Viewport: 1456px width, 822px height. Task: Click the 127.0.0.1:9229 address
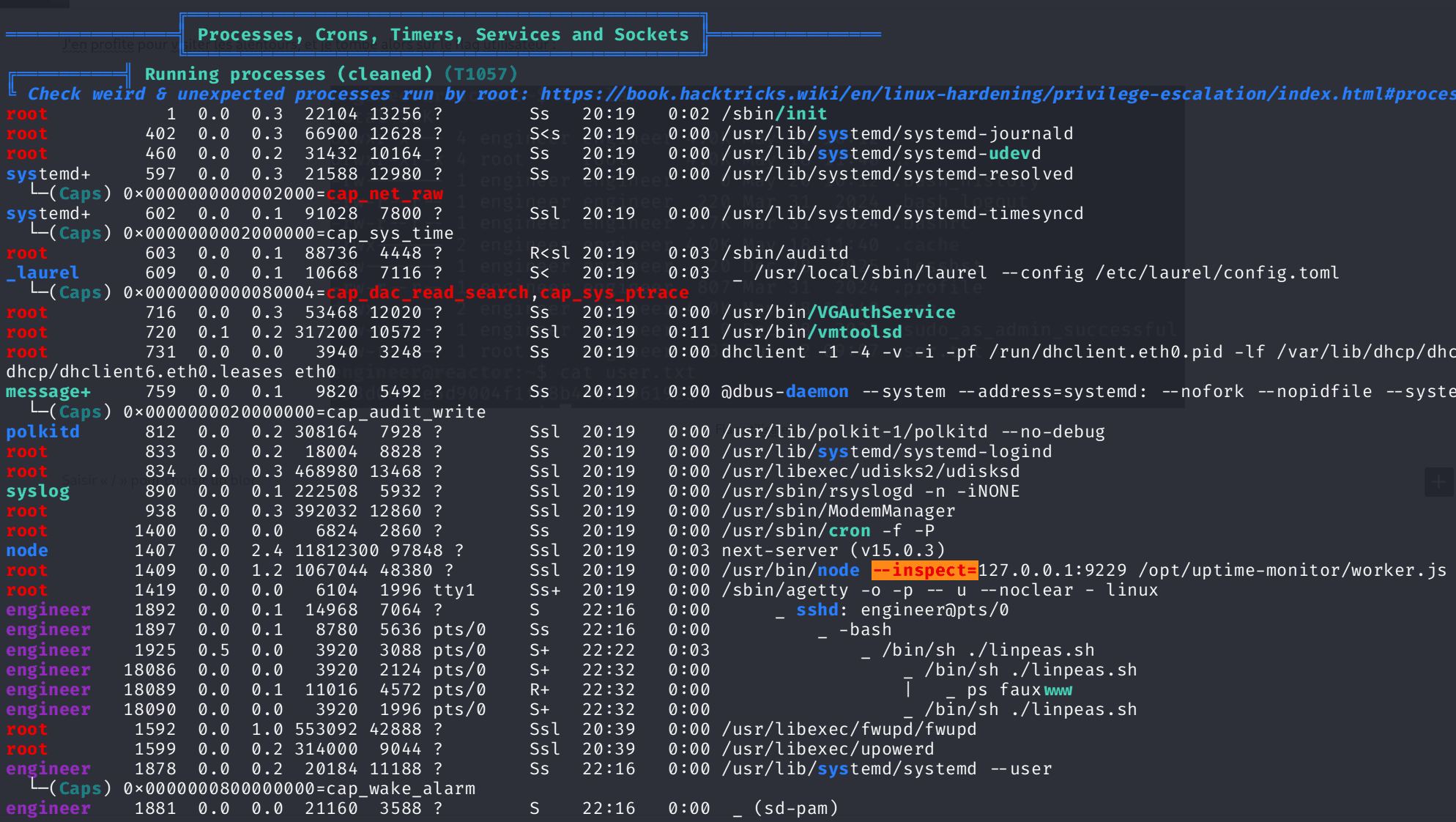pos(1052,570)
